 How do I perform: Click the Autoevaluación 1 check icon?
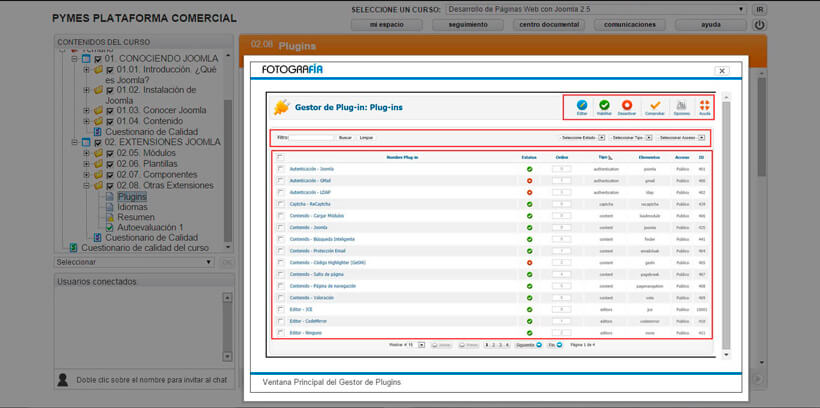(109, 228)
